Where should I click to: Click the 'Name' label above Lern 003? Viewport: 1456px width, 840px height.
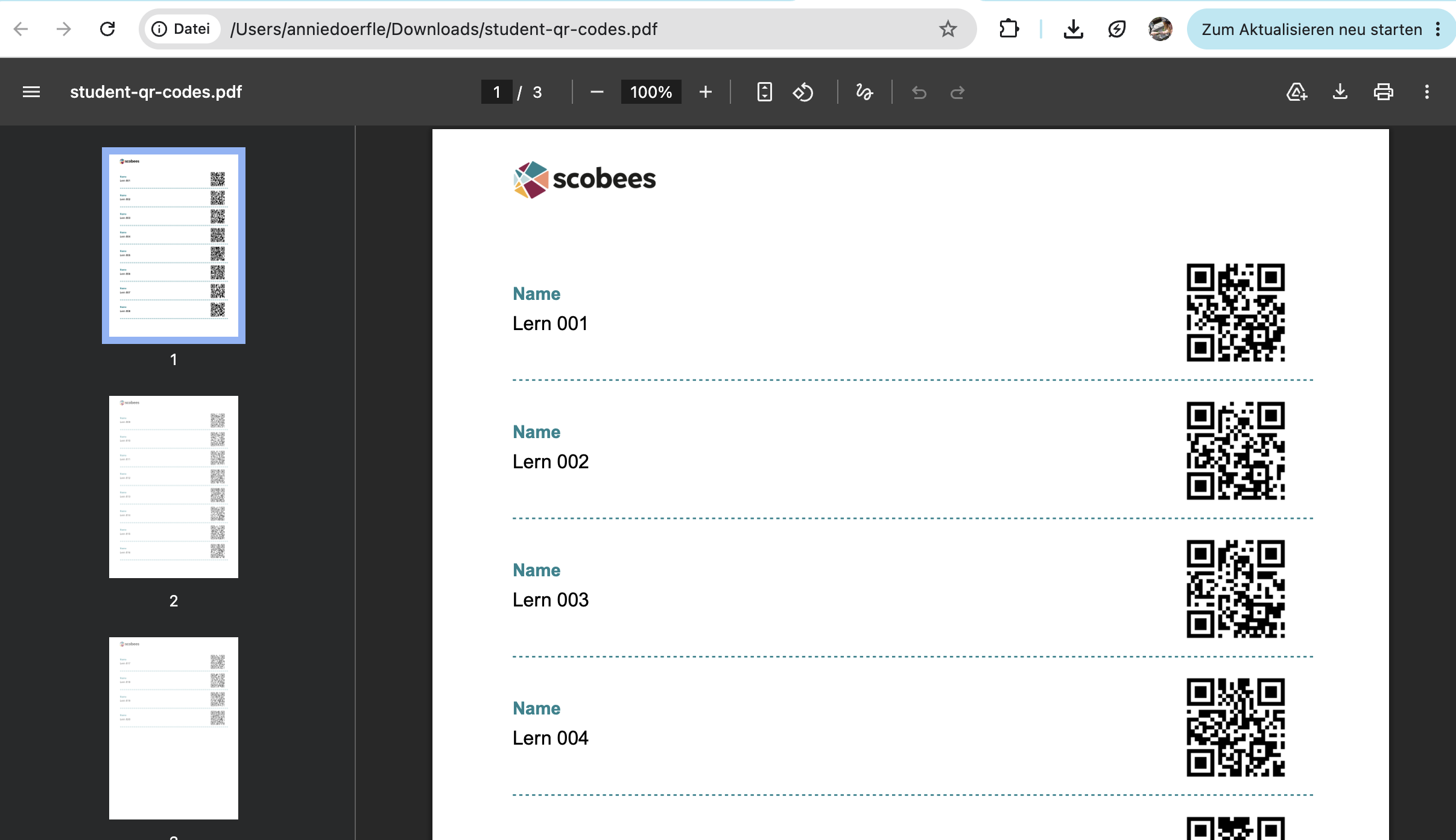[537, 570]
